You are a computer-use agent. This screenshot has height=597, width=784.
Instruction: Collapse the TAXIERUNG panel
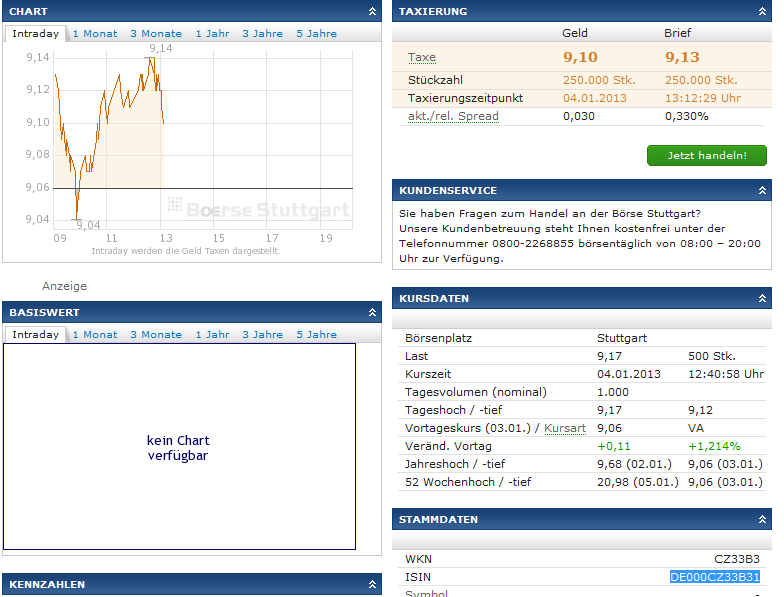(x=762, y=11)
